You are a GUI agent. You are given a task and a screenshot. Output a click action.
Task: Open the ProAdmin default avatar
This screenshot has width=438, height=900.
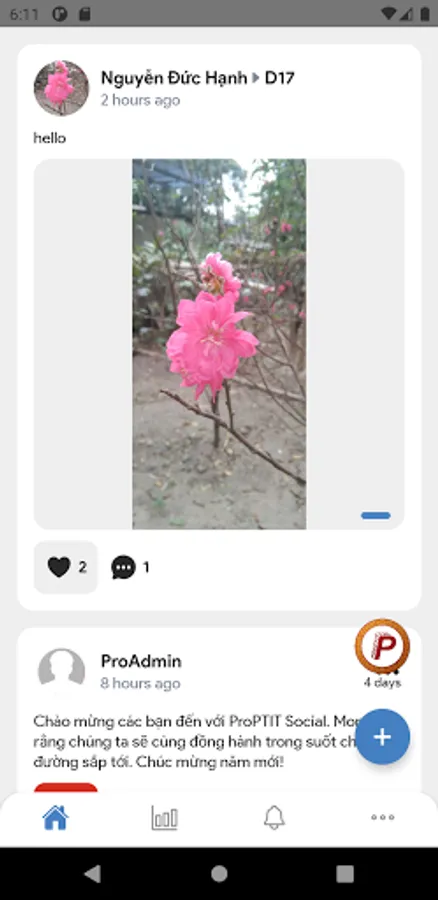(61, 669)
